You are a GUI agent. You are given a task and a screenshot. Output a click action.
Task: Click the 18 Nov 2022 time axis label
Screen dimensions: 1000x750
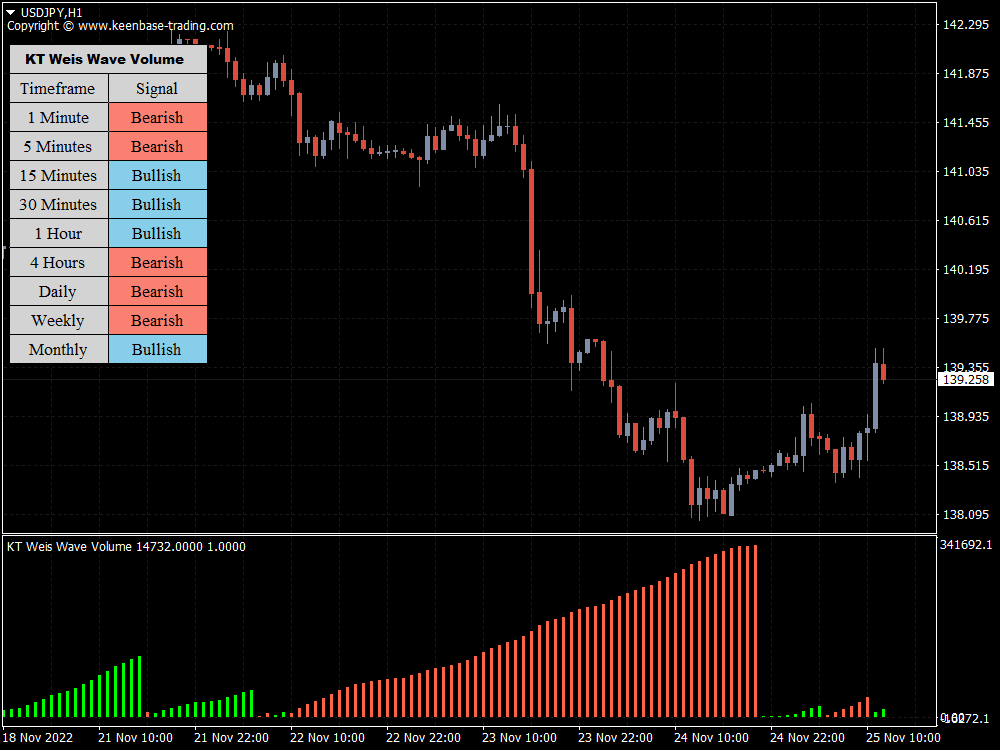tap(38, 737)
